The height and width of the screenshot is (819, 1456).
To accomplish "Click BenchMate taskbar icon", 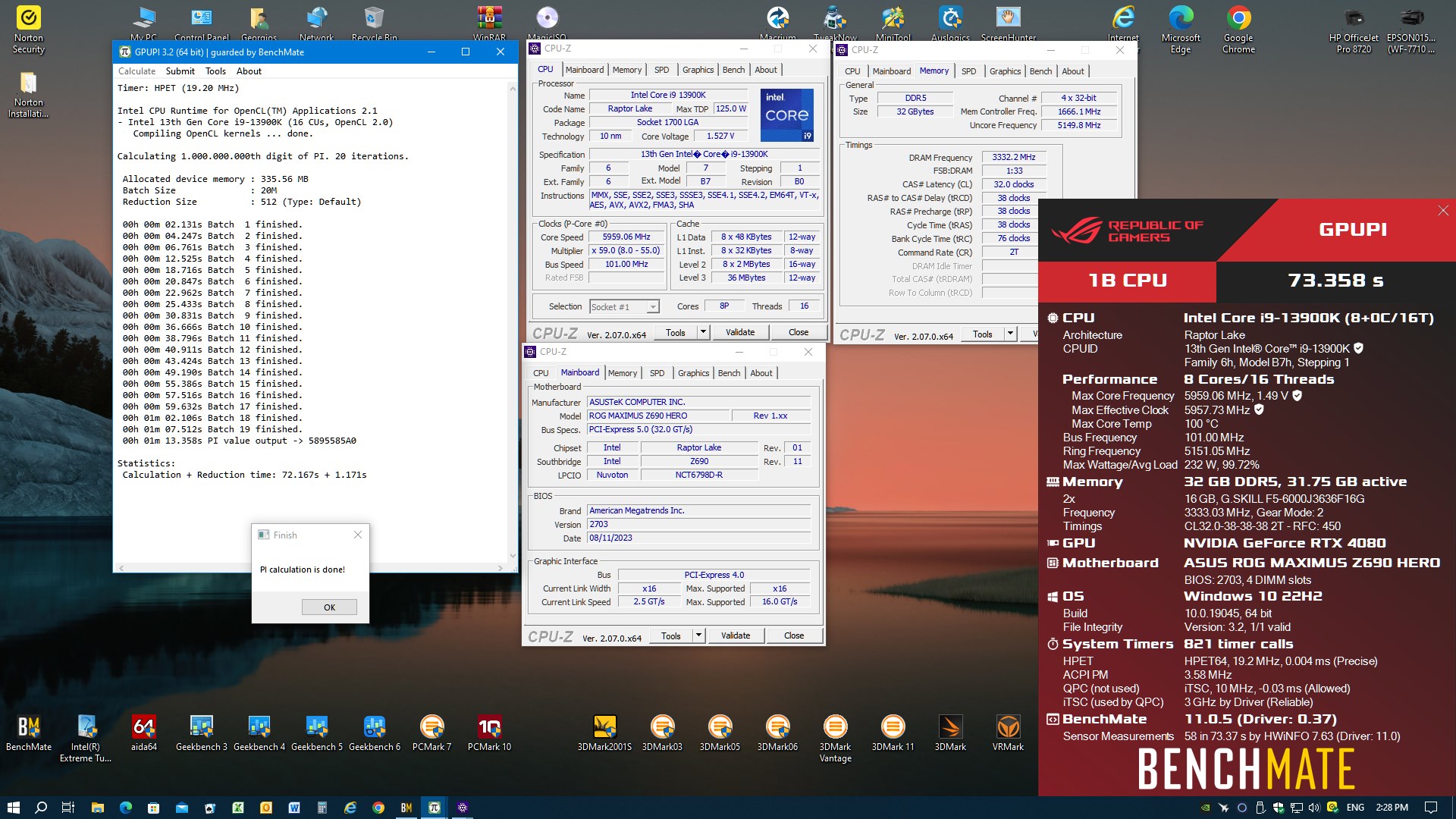I will (406, 808).
